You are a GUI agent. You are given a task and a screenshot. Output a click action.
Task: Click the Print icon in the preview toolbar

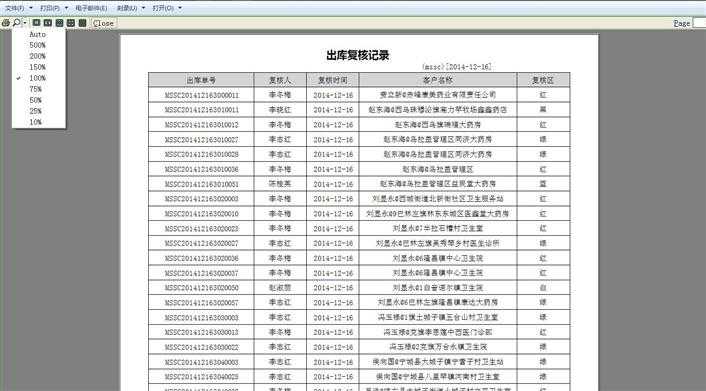click(x=6, y=23)
